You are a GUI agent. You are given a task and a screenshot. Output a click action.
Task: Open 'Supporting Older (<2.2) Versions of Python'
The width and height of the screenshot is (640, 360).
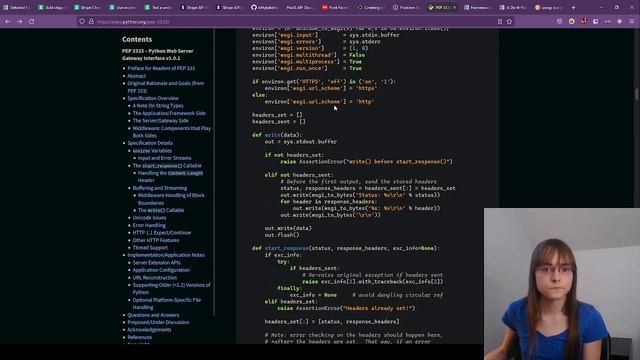click(x=171, y=289)
